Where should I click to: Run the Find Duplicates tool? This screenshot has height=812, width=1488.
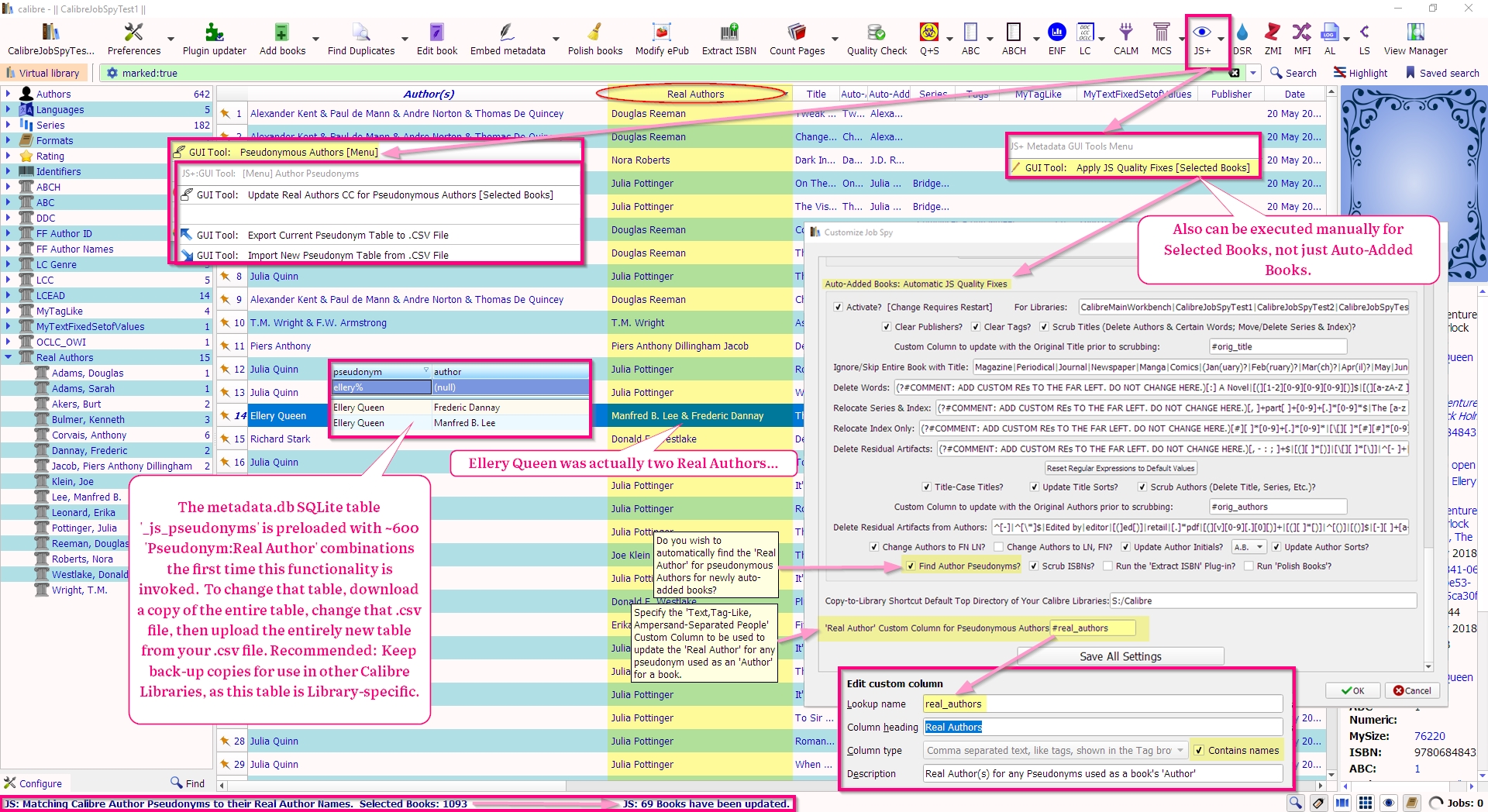[360, 39]
